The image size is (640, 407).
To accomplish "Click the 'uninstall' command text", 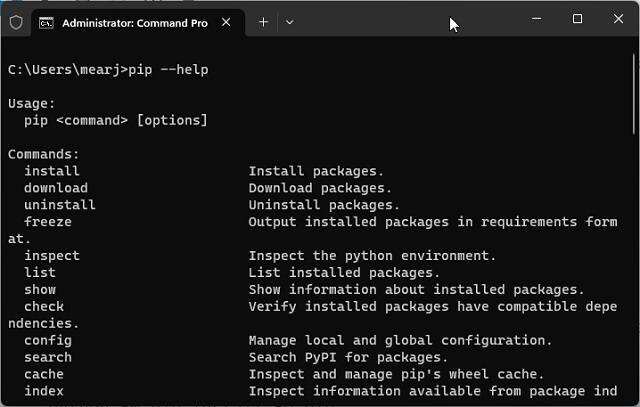I will (x=60, y=205).
